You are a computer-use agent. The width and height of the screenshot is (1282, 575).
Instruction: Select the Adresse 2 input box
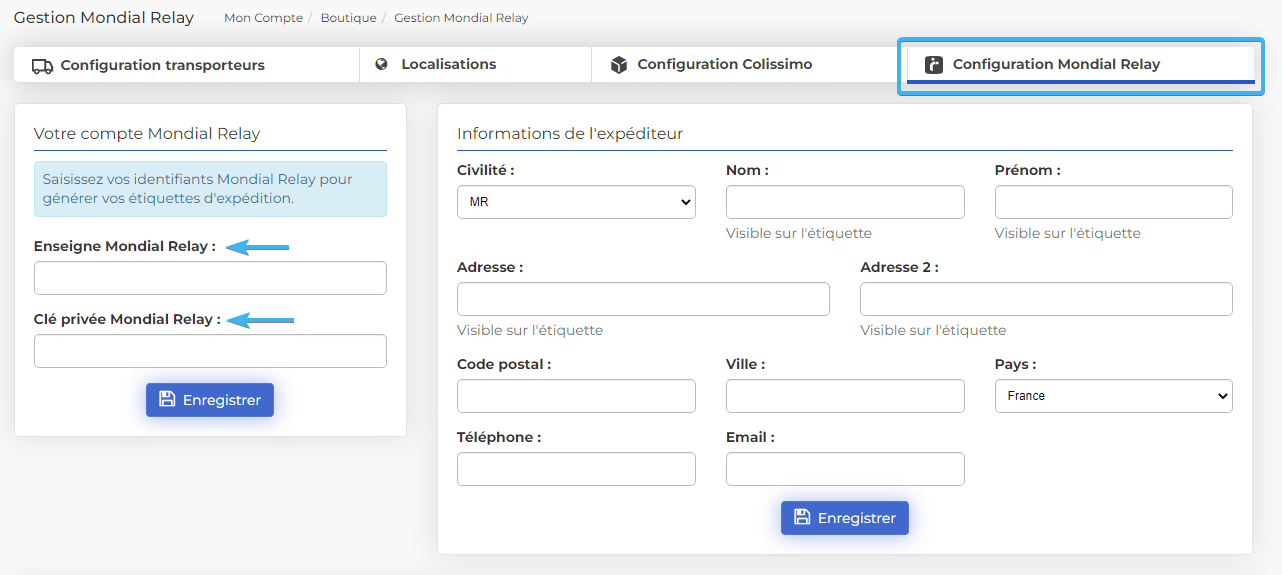1046,299
